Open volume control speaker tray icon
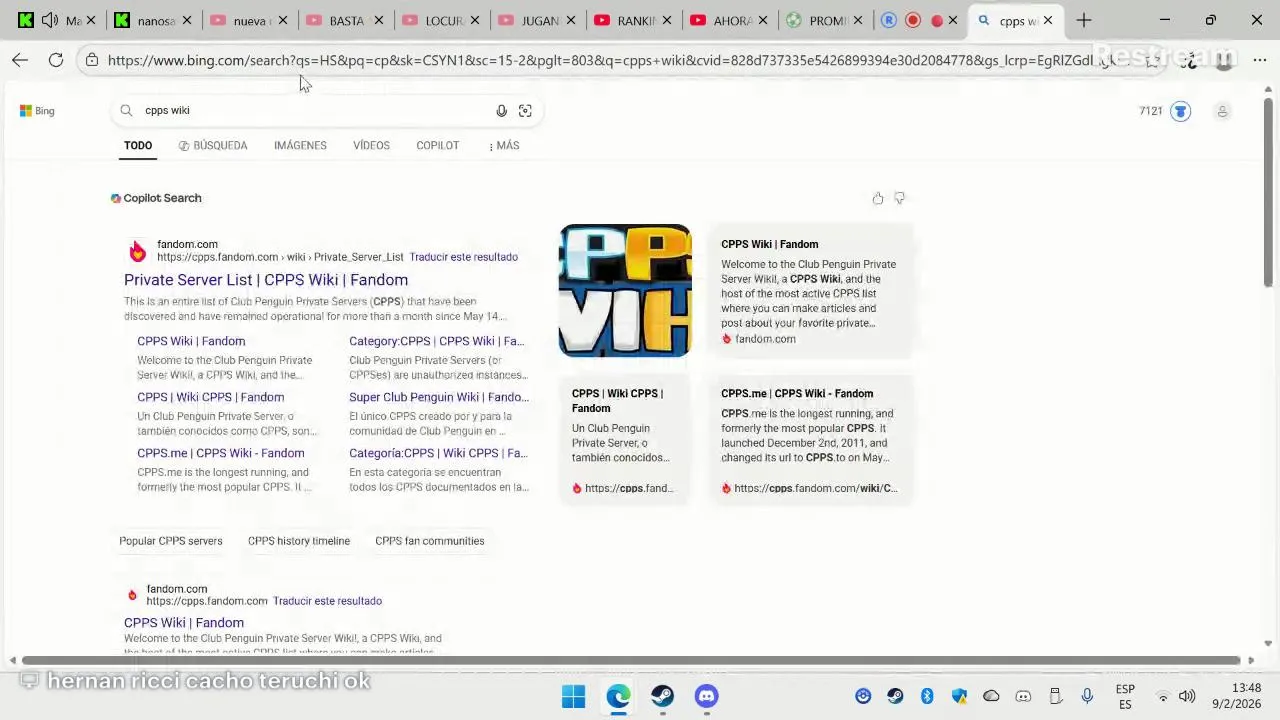The width and height of the screenshot is (1280, 720). coord(1187,696)
